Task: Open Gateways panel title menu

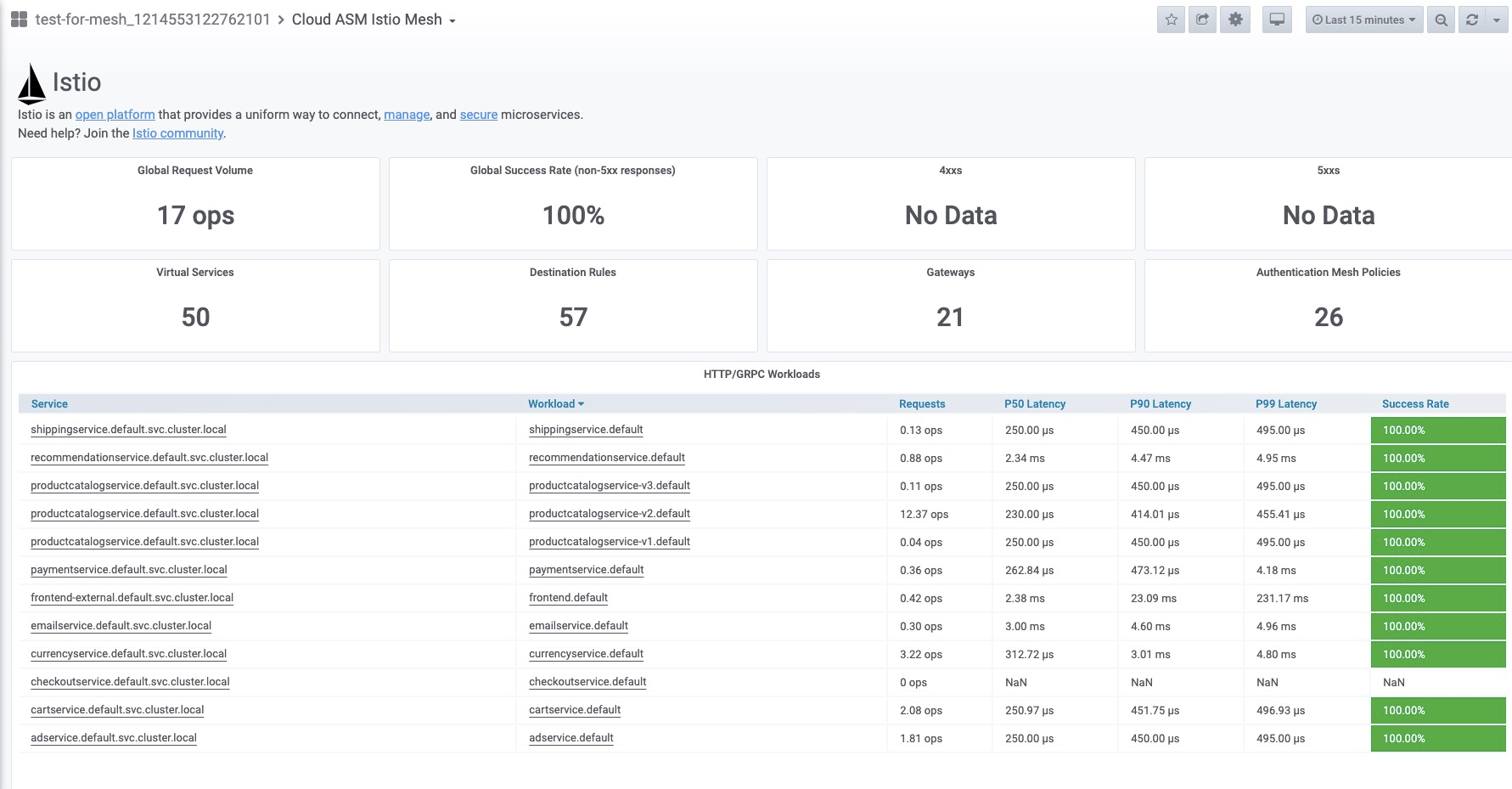Action: tap(951, 273)
